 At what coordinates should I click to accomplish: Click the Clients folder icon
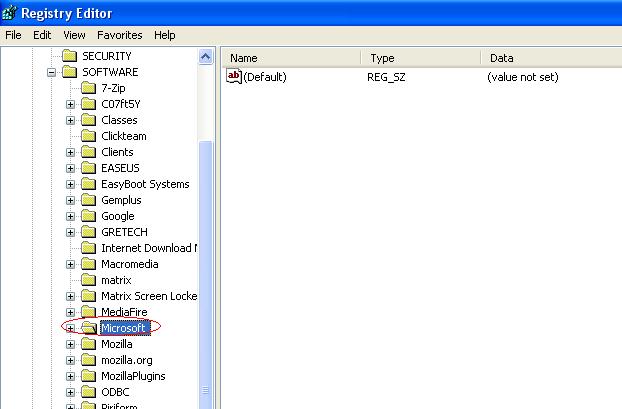pyautogui.click(x=88, y=152)
